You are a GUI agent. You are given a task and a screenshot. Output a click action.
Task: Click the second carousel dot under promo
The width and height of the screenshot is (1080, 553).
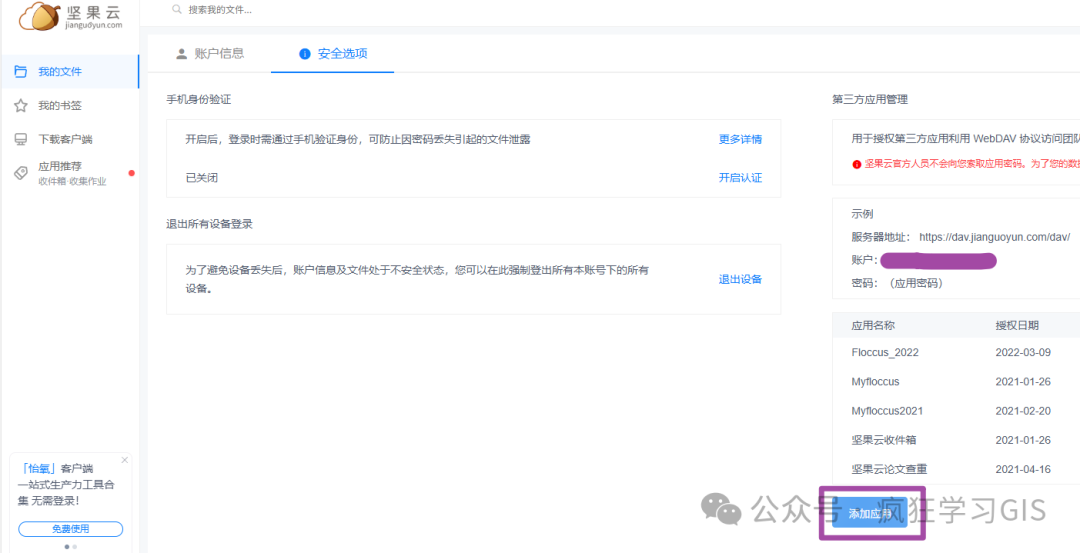tap(74, 546)
